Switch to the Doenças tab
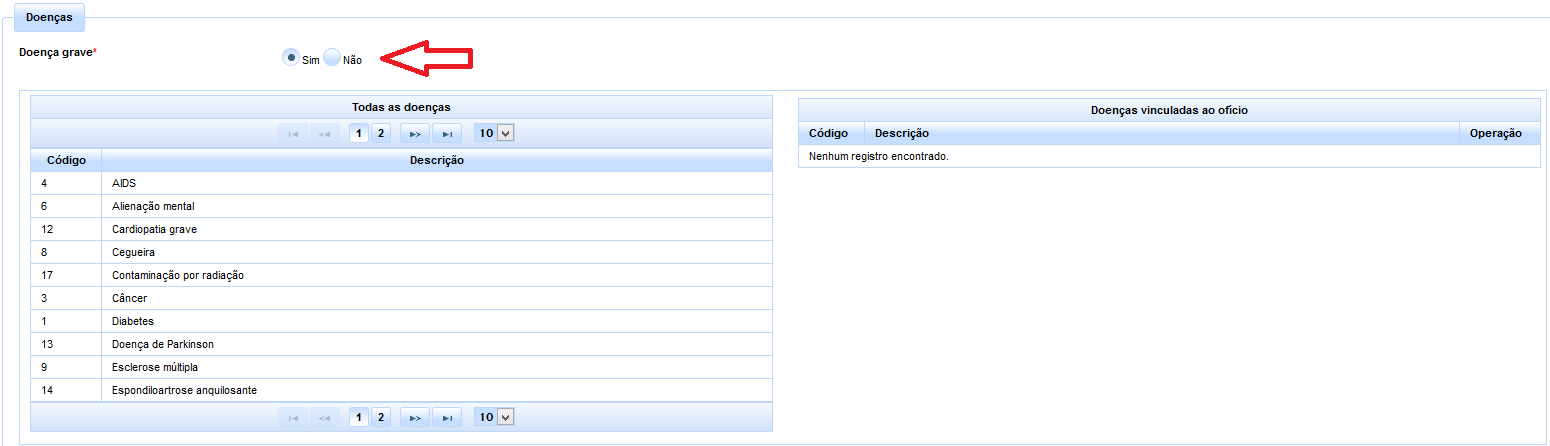 tap(48, 18)
